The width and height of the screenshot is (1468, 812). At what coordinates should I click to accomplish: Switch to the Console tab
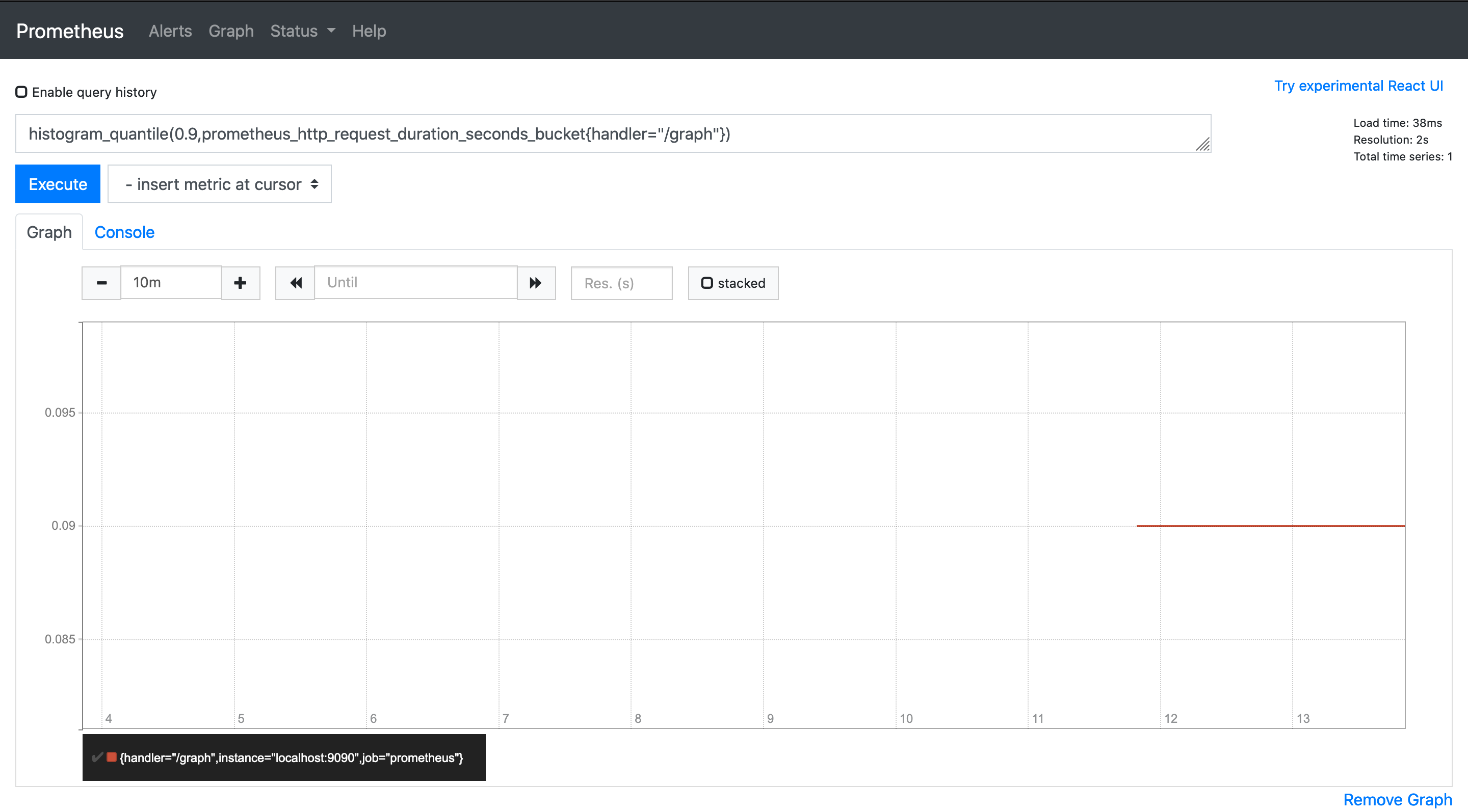[124, 232]
